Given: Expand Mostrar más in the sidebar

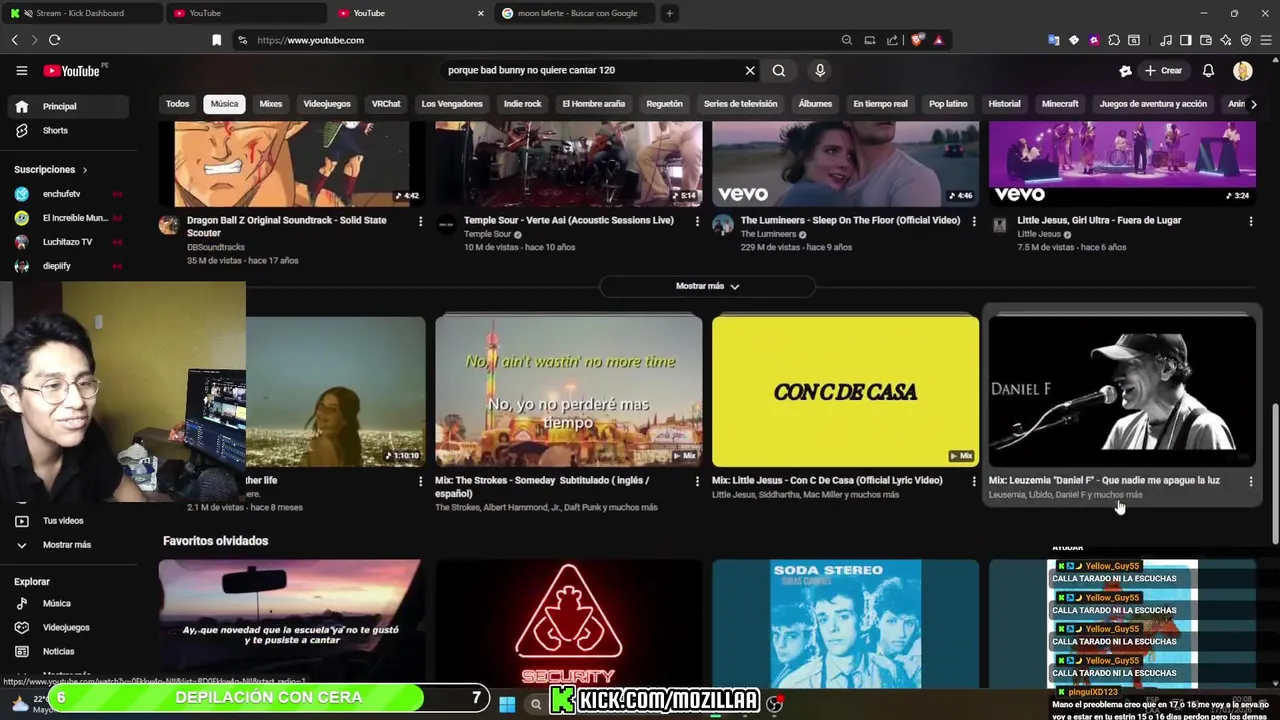Looking at the screenshot, I should [x=66, y=545].
